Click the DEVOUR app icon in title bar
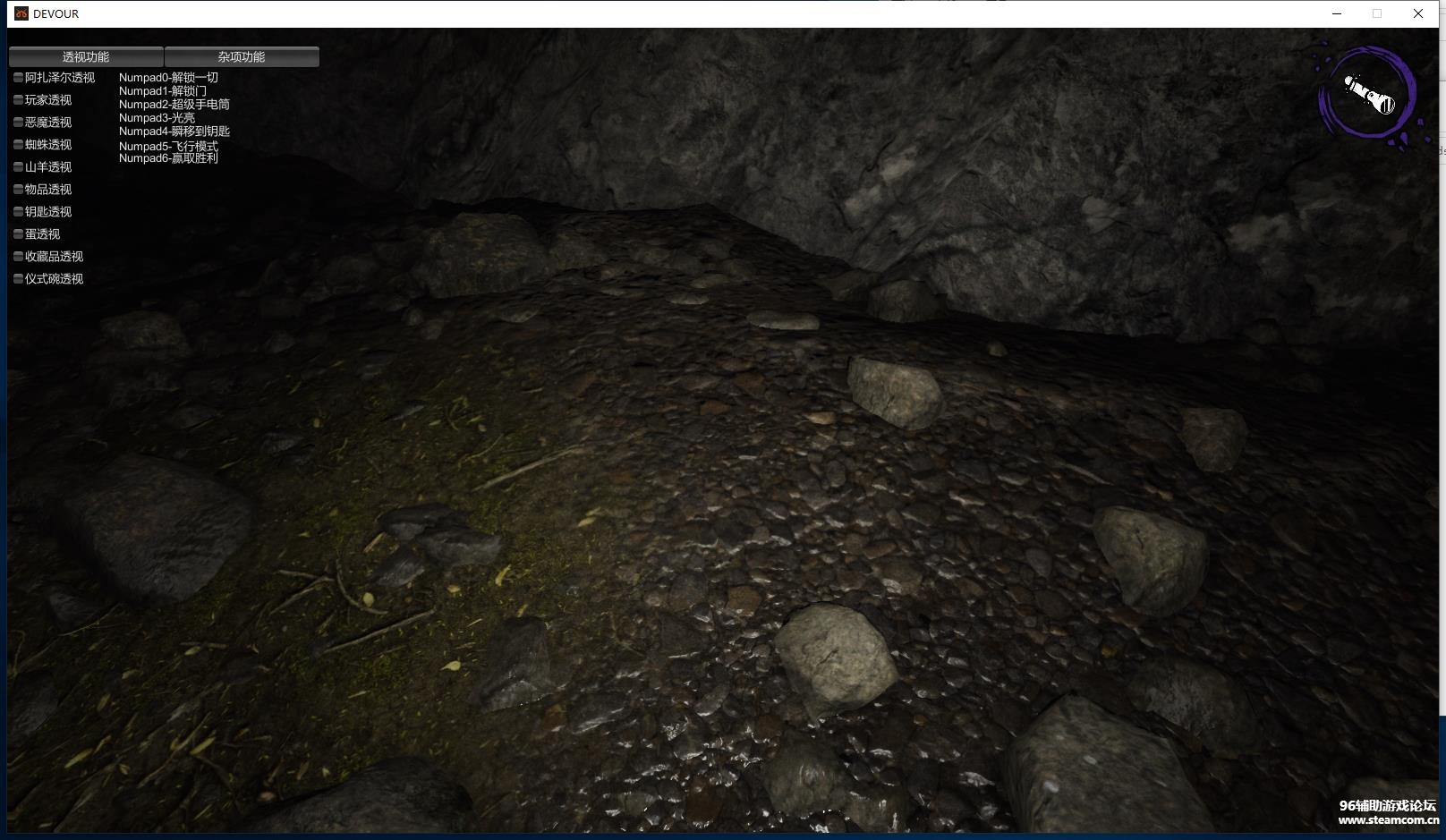This screenshot has height=840, width=1446. tap(21, 13)
